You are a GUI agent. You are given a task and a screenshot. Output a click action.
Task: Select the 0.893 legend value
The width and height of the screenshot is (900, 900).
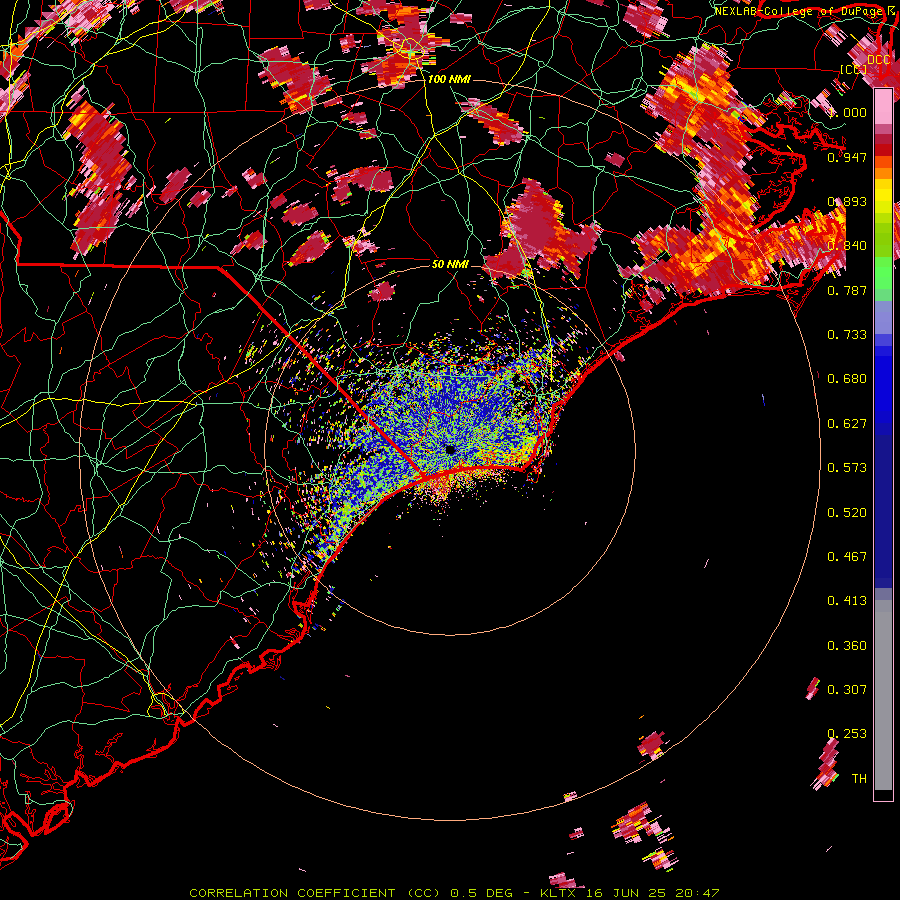click(847, 201)
